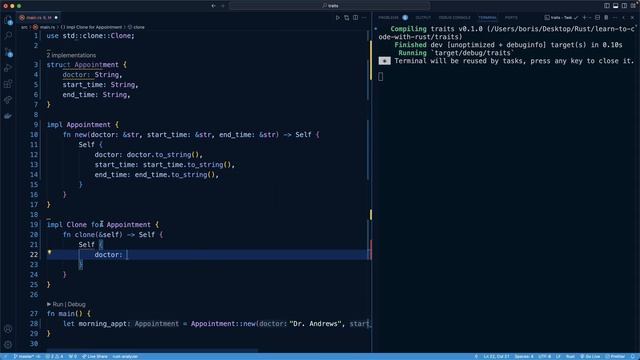Click 'Appointment' struct name on line 3

[x=96, y=64]
